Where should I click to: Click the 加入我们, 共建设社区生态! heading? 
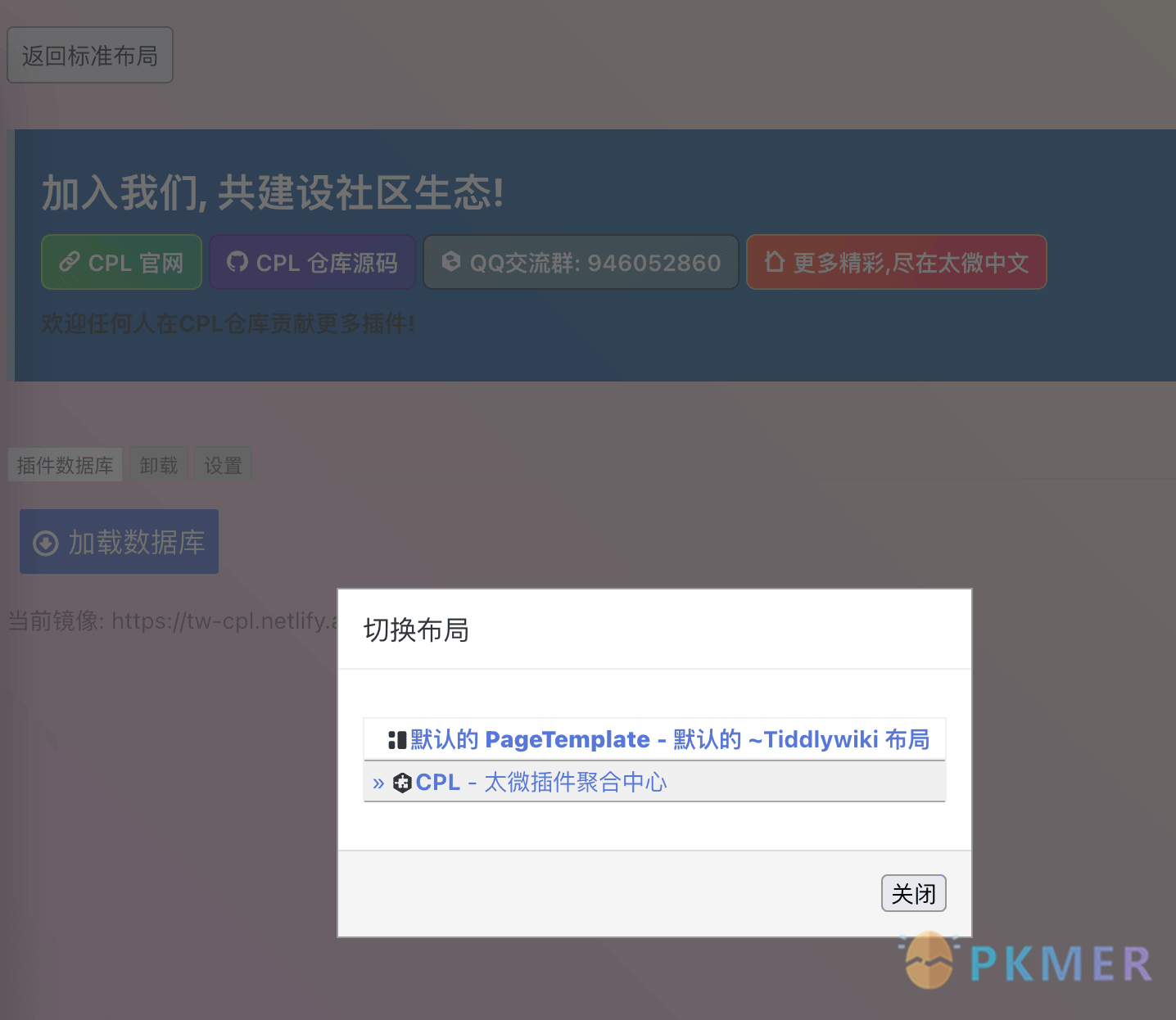(273, 193)
